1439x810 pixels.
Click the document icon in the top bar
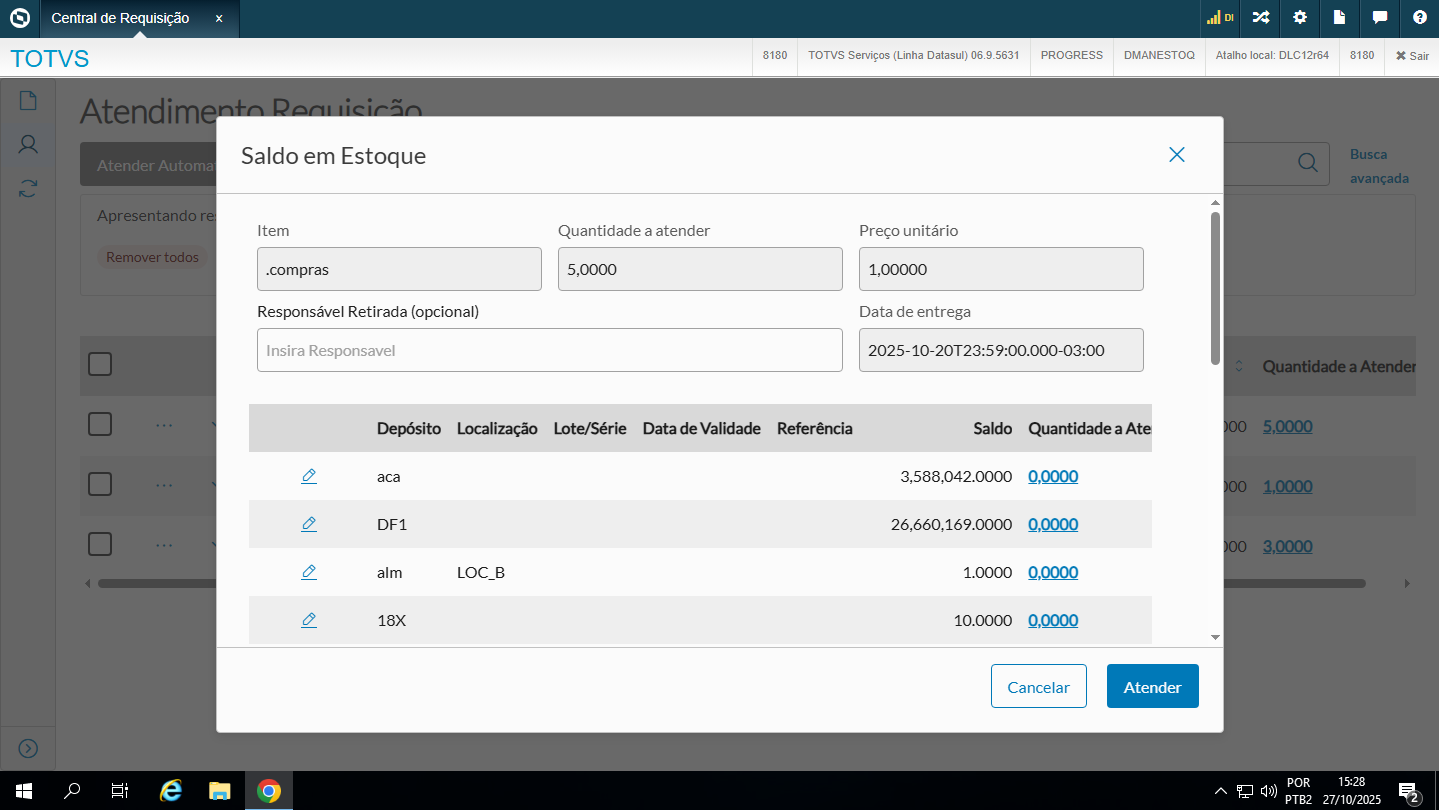[x=1340, y=17]
